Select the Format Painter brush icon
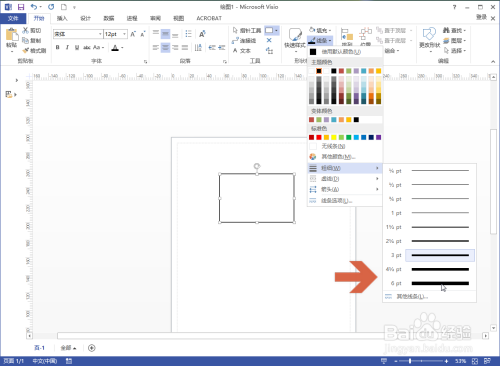This screenshot has height=366, width=500. (x=25, y=51)
